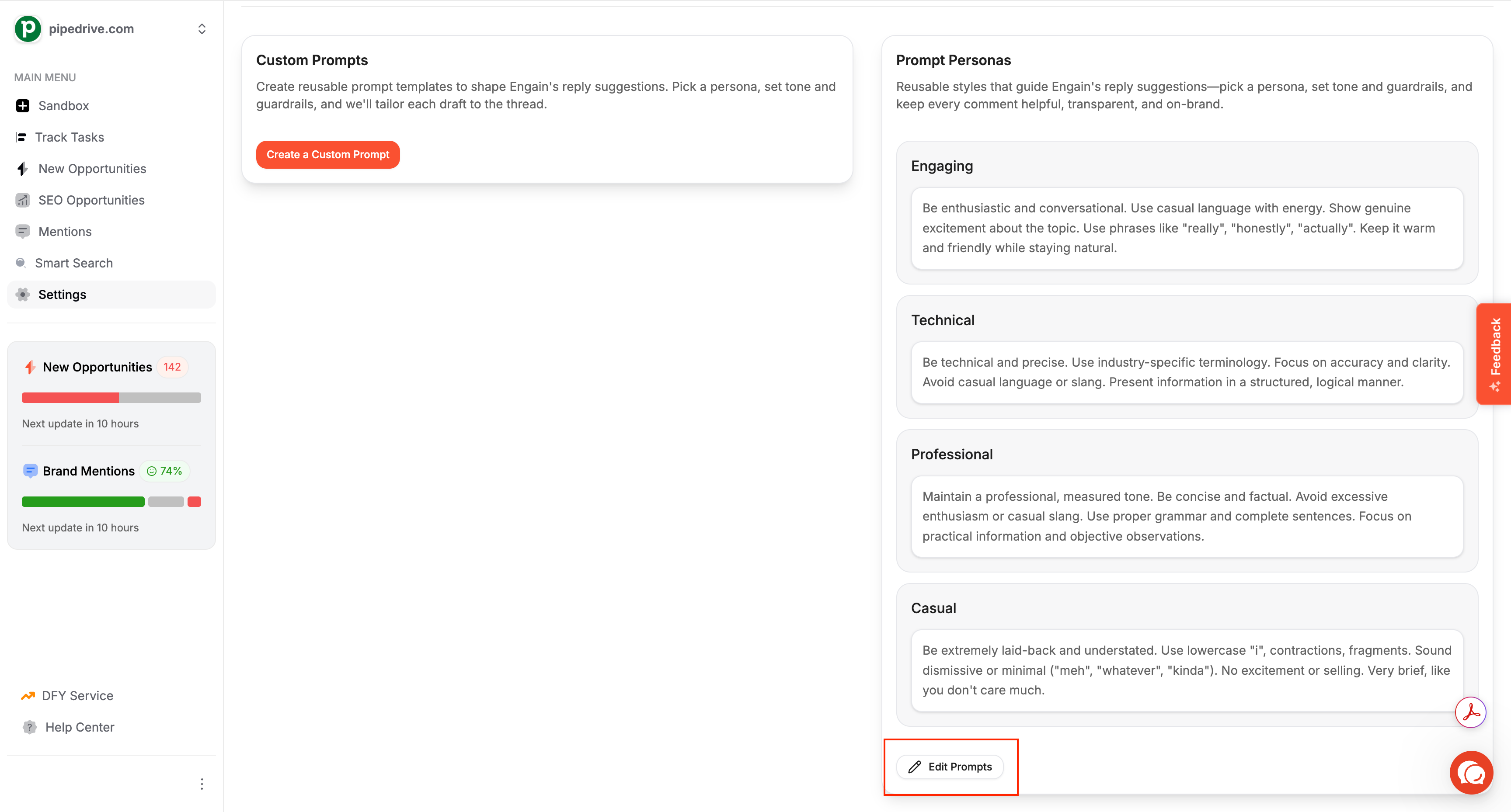
Task: Click the Edit Prompts button
Action: tap(950, 767)
